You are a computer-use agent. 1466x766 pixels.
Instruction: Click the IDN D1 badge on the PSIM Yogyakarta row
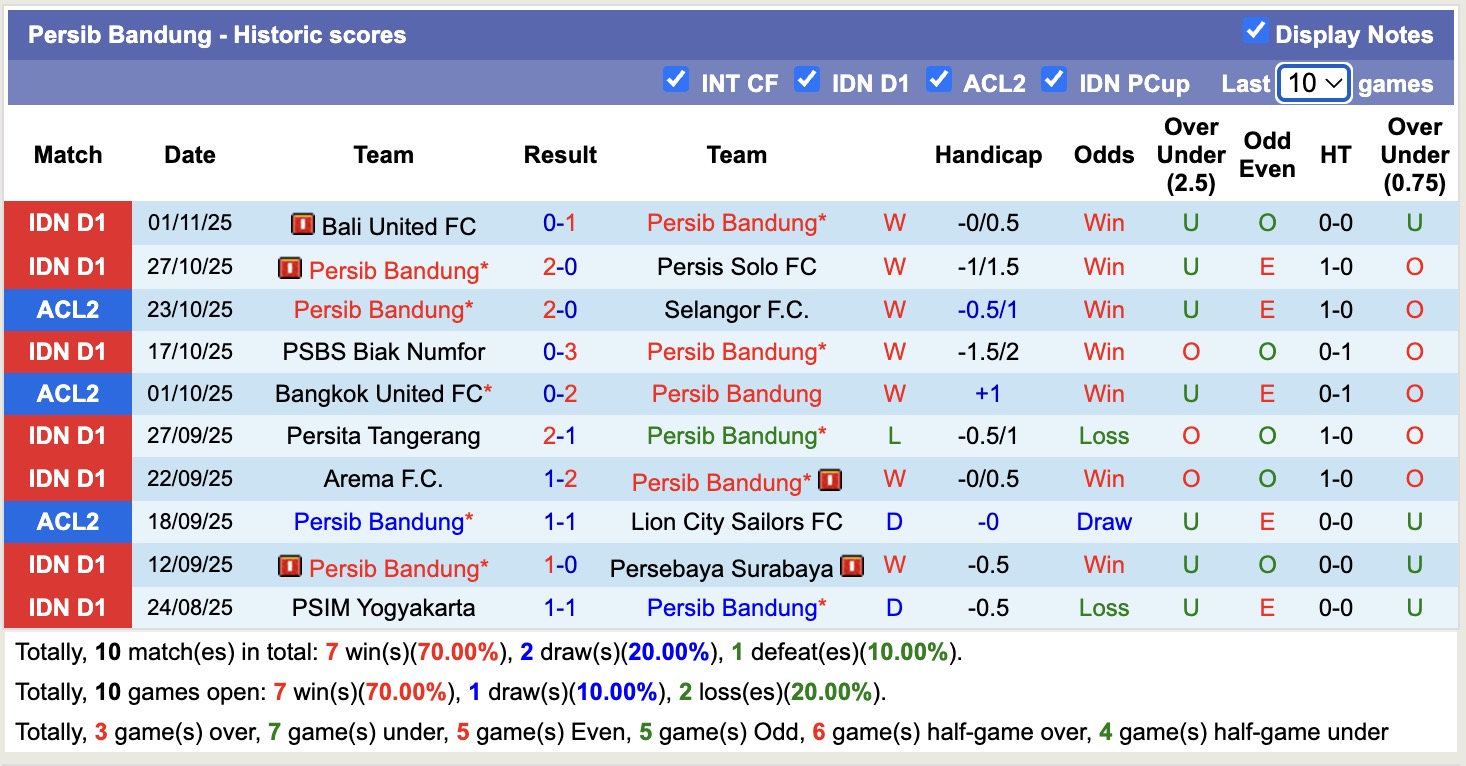(x=67, y=607)
